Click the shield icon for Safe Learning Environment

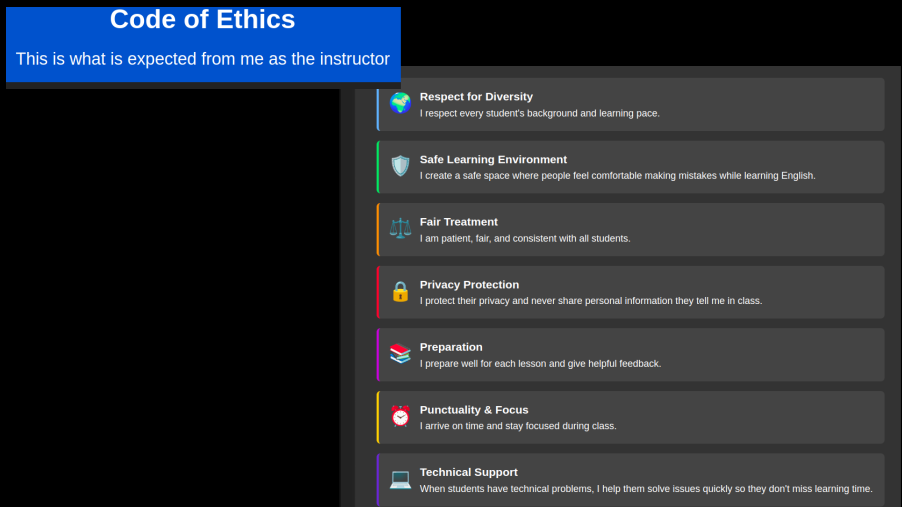pyautogui.click(x=400, y=166)
